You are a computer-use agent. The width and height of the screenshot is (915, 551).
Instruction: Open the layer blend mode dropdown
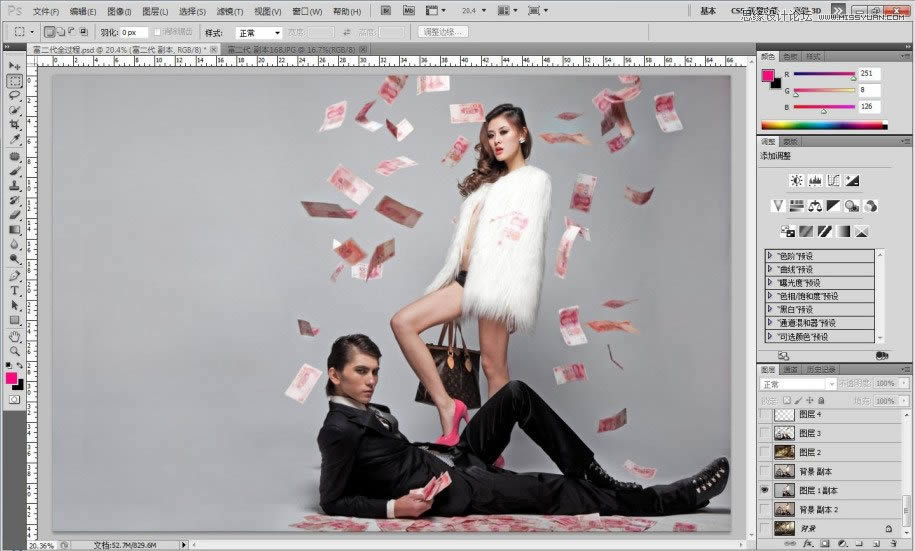point(798,384)
